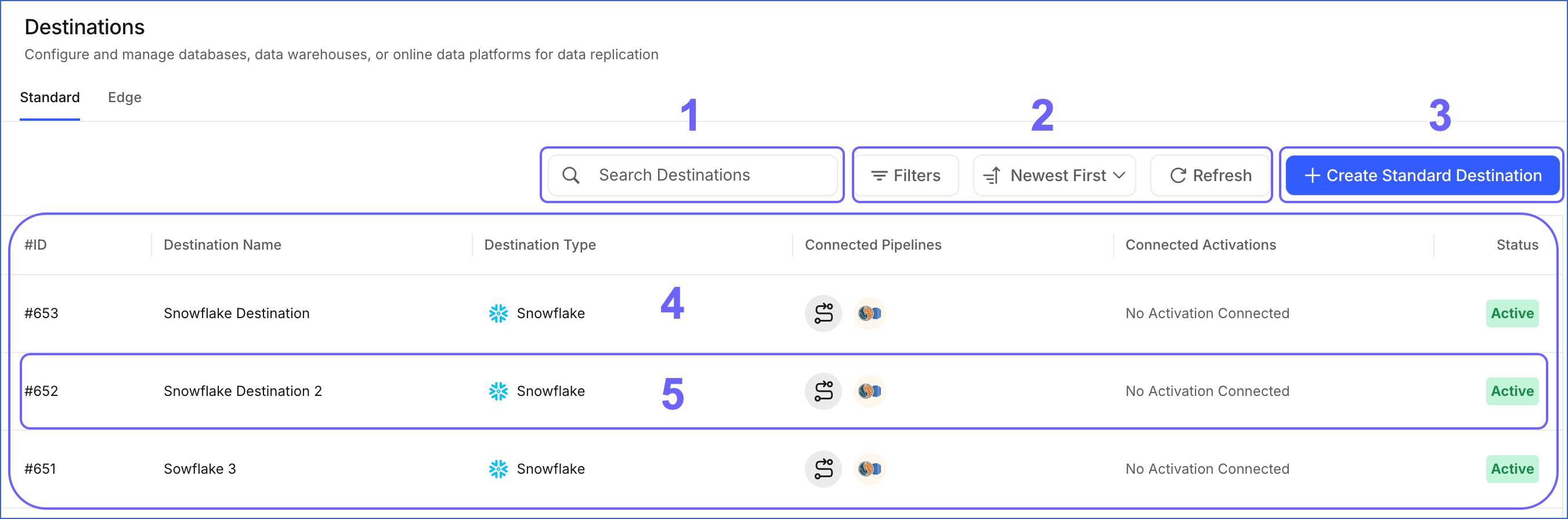Click the pipeline route icon in row #652
This screenshot has height=519, width=1568.
pyautogui.click(x=823, y=391)
